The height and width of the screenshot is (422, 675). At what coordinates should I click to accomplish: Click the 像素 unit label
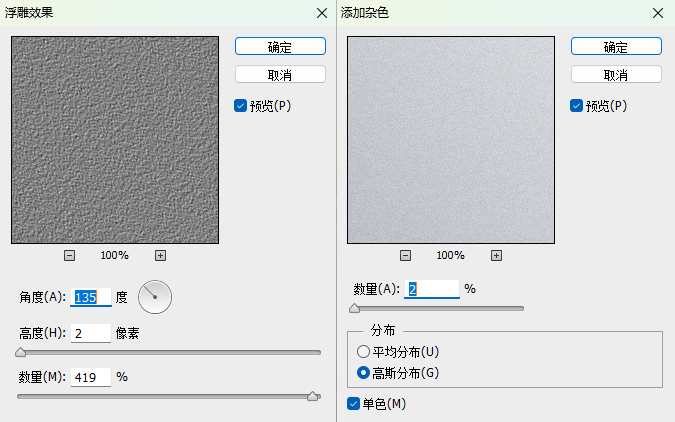pos(127,333)
